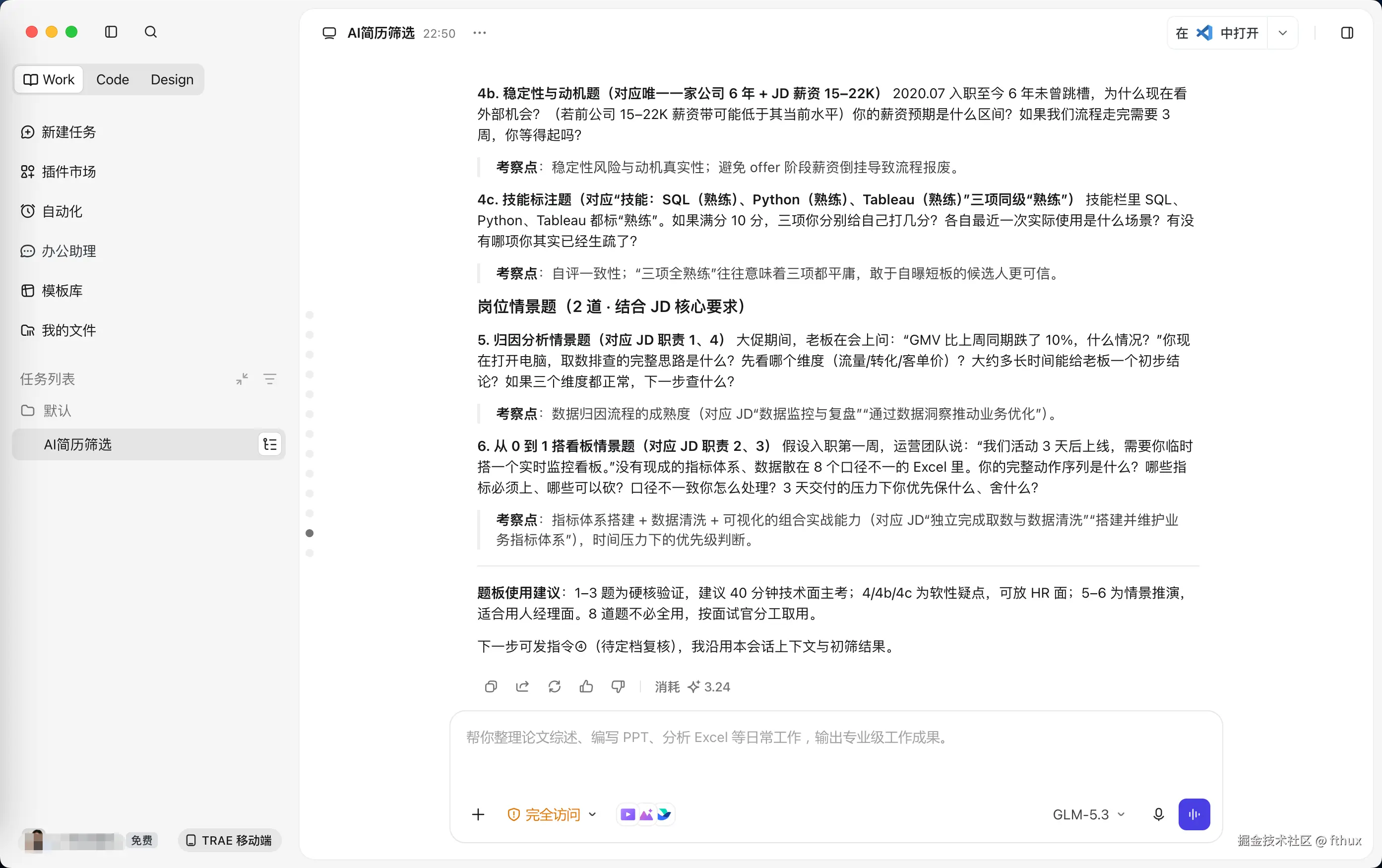1382x868 pixels.
Task: Copy the response with the copy icon
Action: pyautogui.click(x=491, y=687)
